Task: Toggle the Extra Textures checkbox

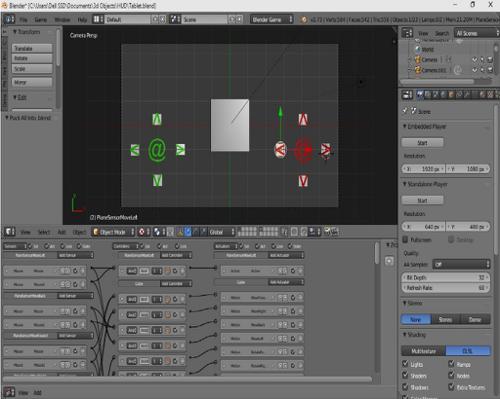Action: (452, 387)
